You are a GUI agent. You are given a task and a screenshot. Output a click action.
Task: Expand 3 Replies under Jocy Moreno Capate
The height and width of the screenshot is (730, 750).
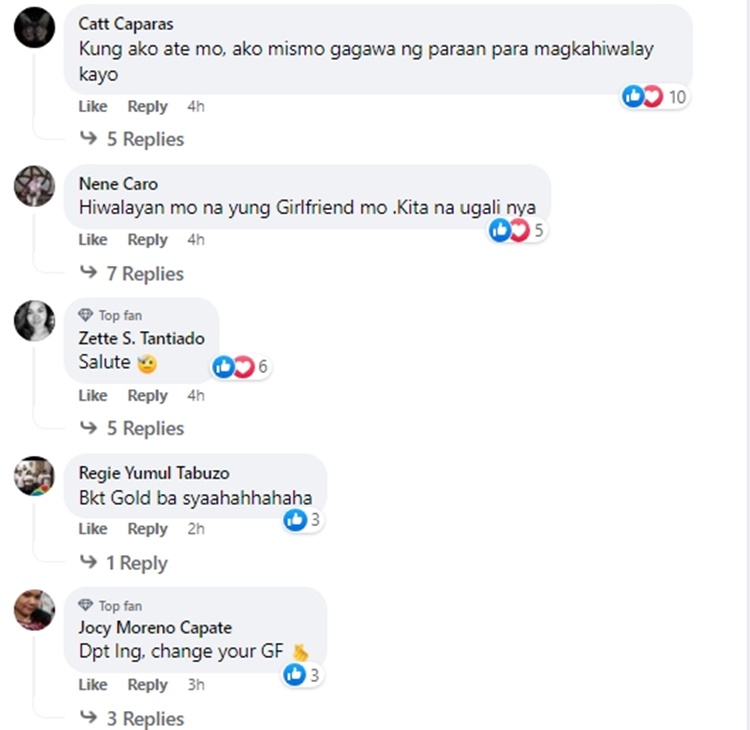pyautogui.click(x=132, y=718)
